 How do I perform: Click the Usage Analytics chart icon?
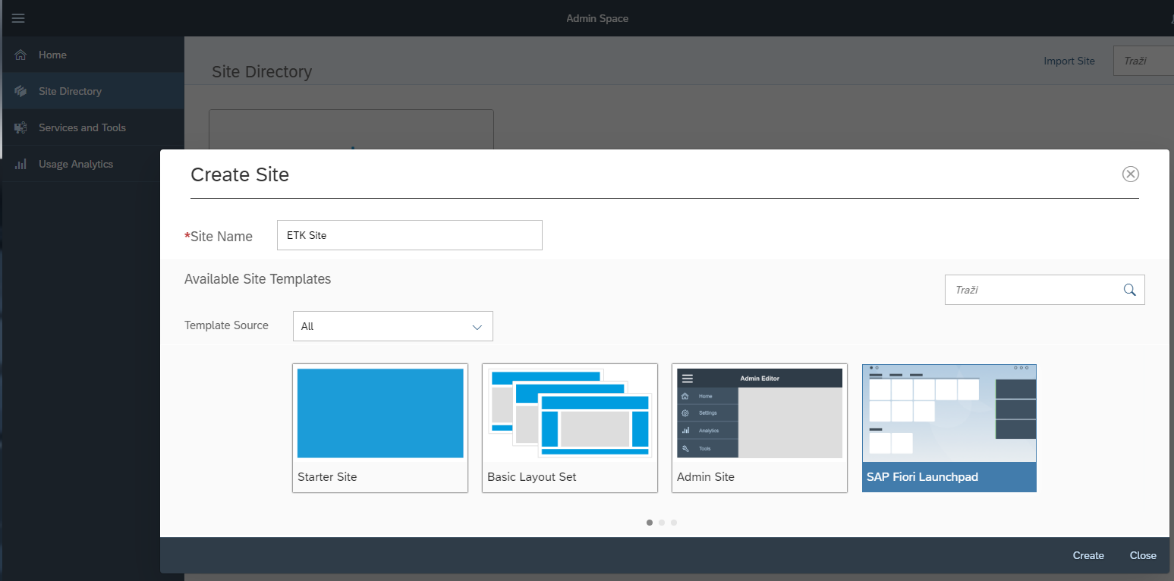pyautogui.click(x=20, y=164)
